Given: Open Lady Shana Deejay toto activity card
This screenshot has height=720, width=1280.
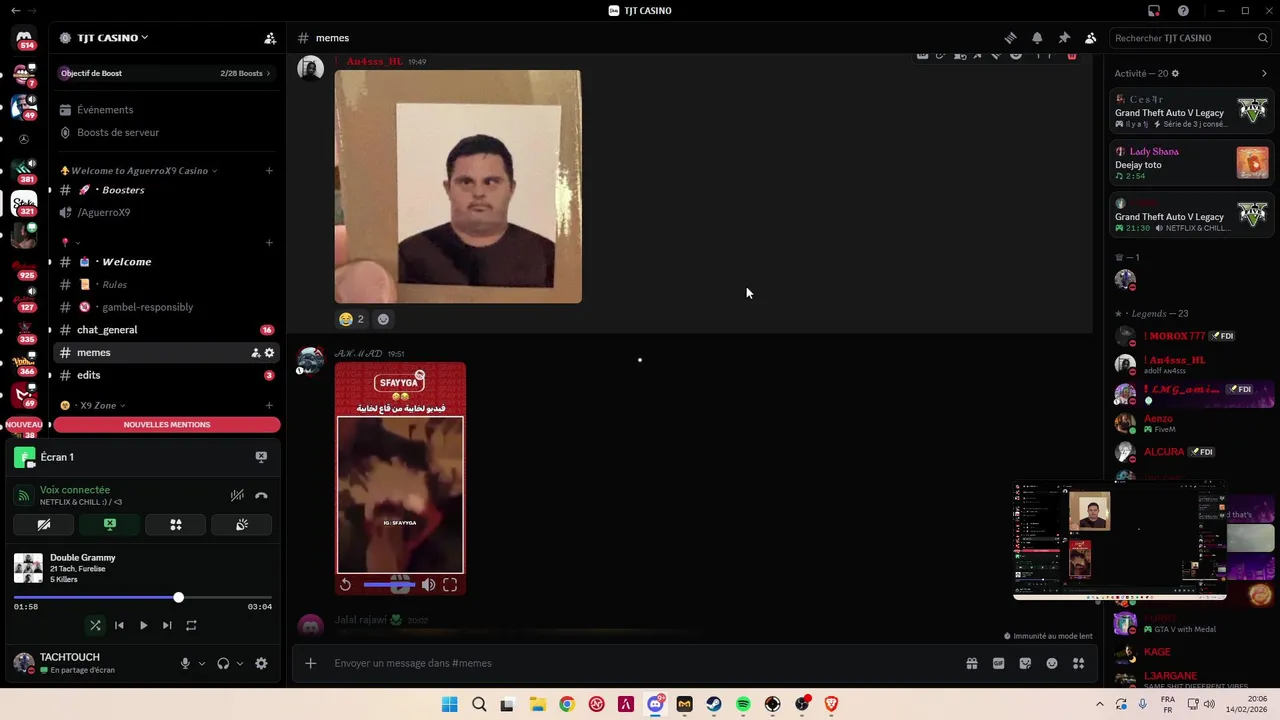Looking at the screenshot, I should tap(1192, 163).
